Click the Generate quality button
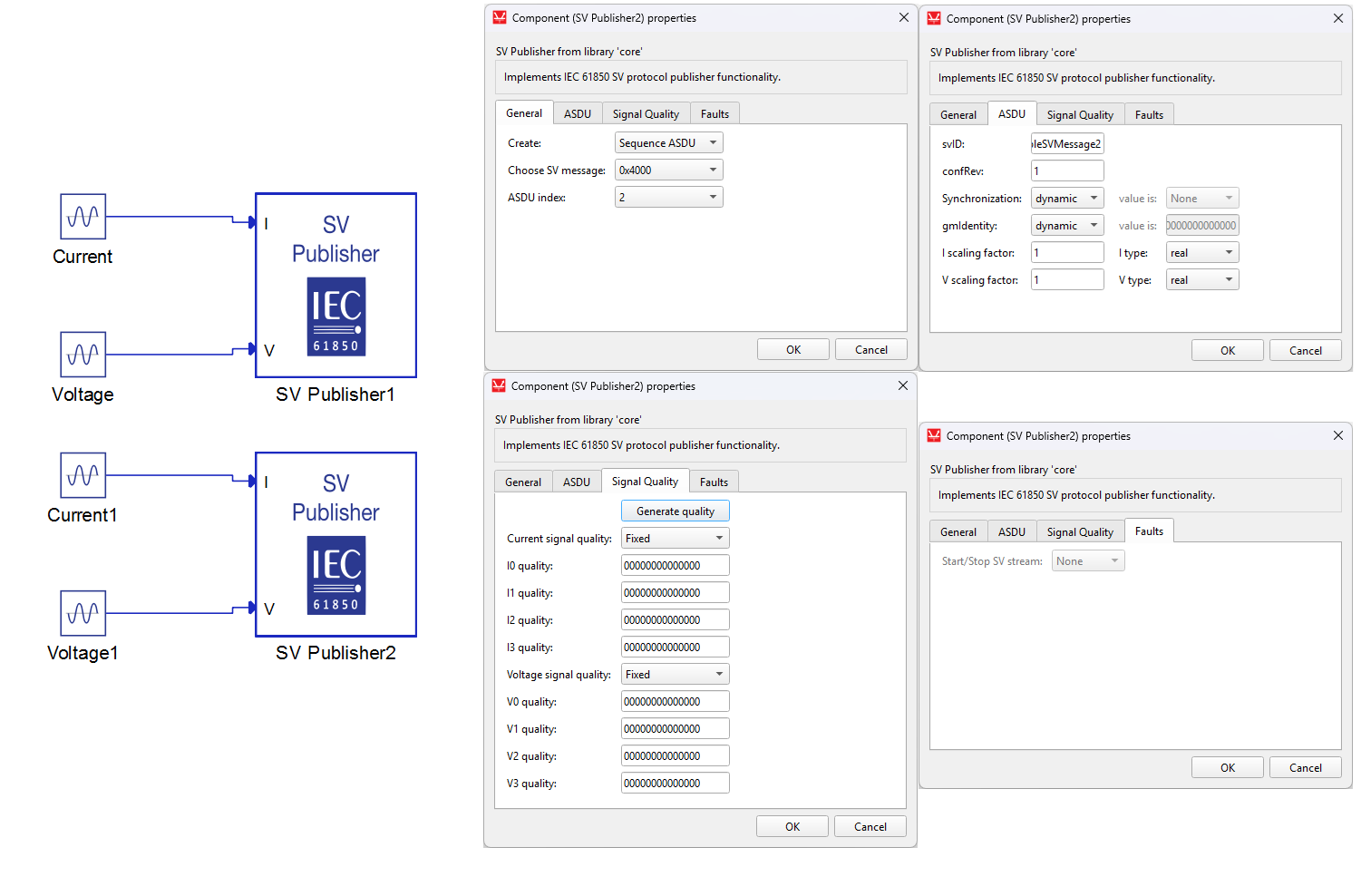 (x=675, y=511)
